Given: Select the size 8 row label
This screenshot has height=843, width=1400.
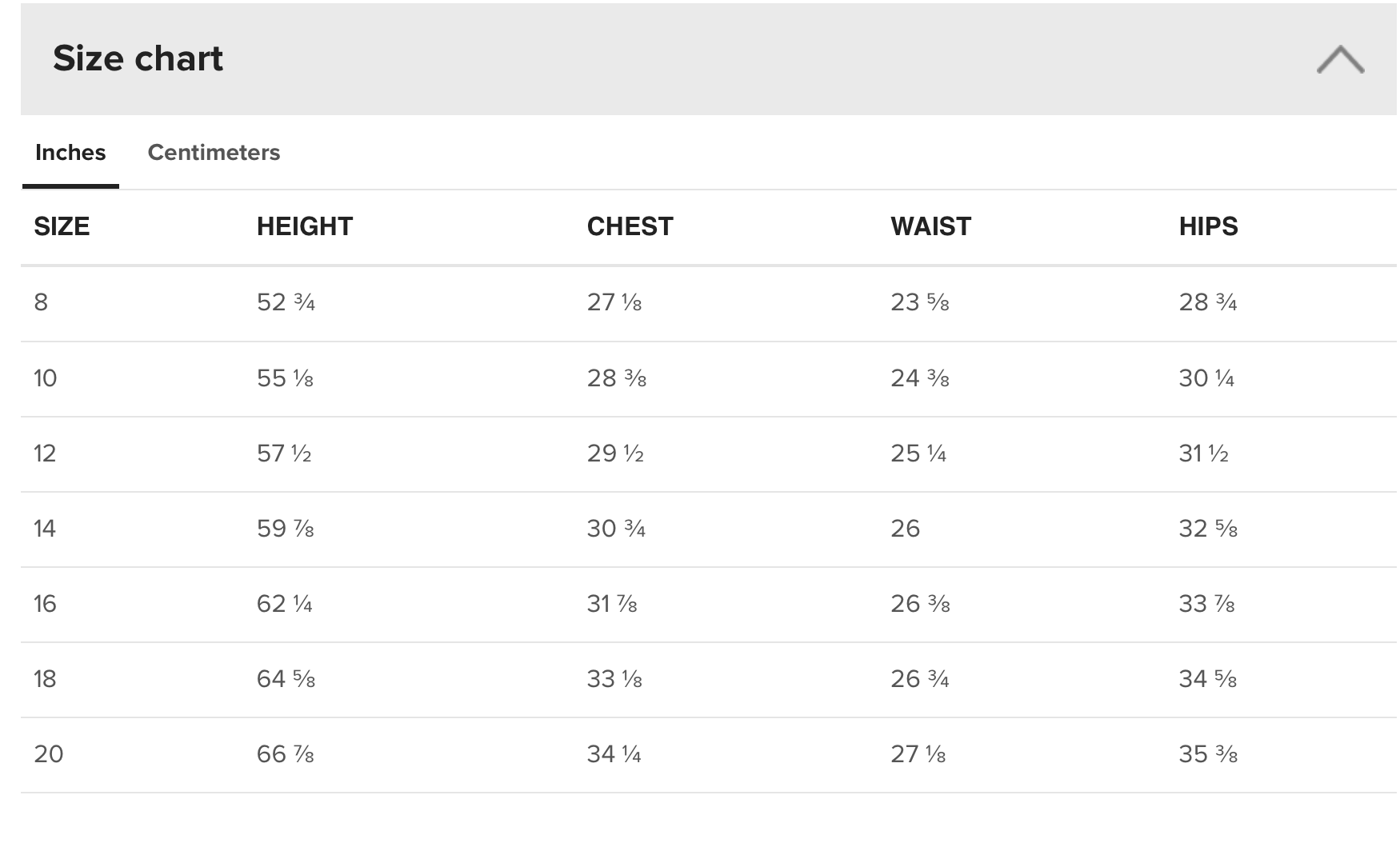Looking at the screenshot, I should point(41,302).
